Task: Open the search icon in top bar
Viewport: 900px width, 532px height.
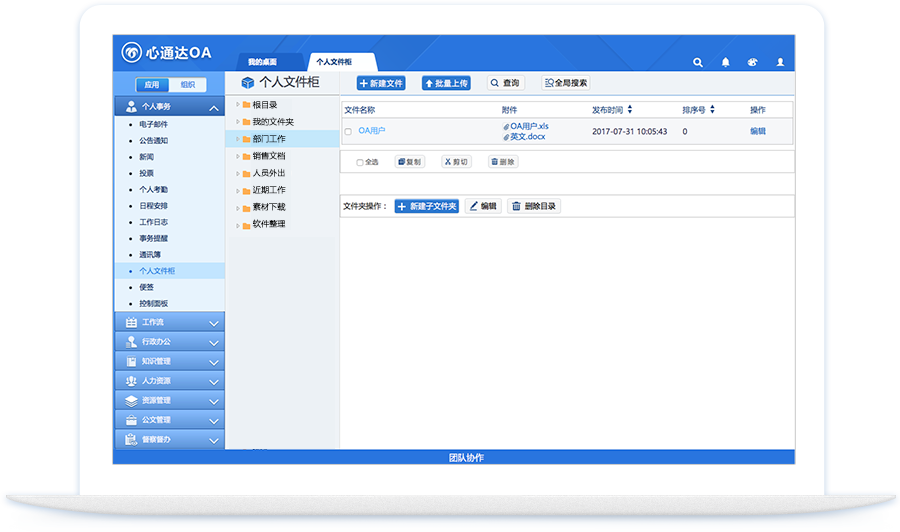Action: pos(697,62)
